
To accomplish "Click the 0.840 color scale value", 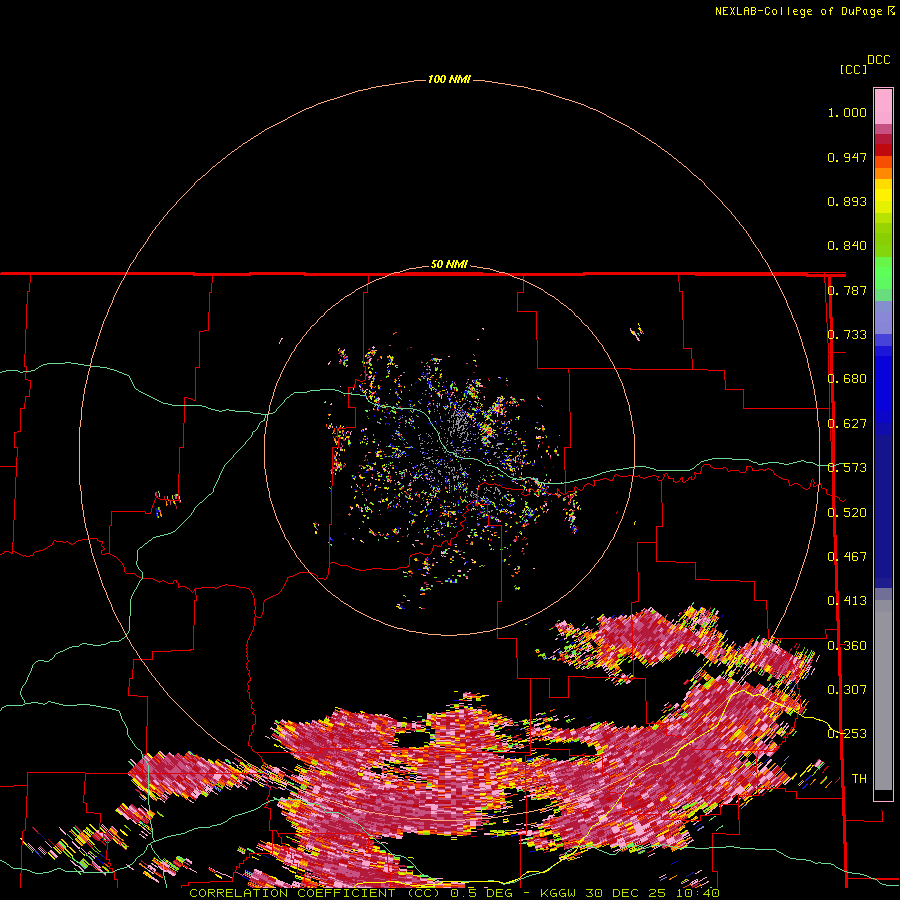I will coord(847,246).
